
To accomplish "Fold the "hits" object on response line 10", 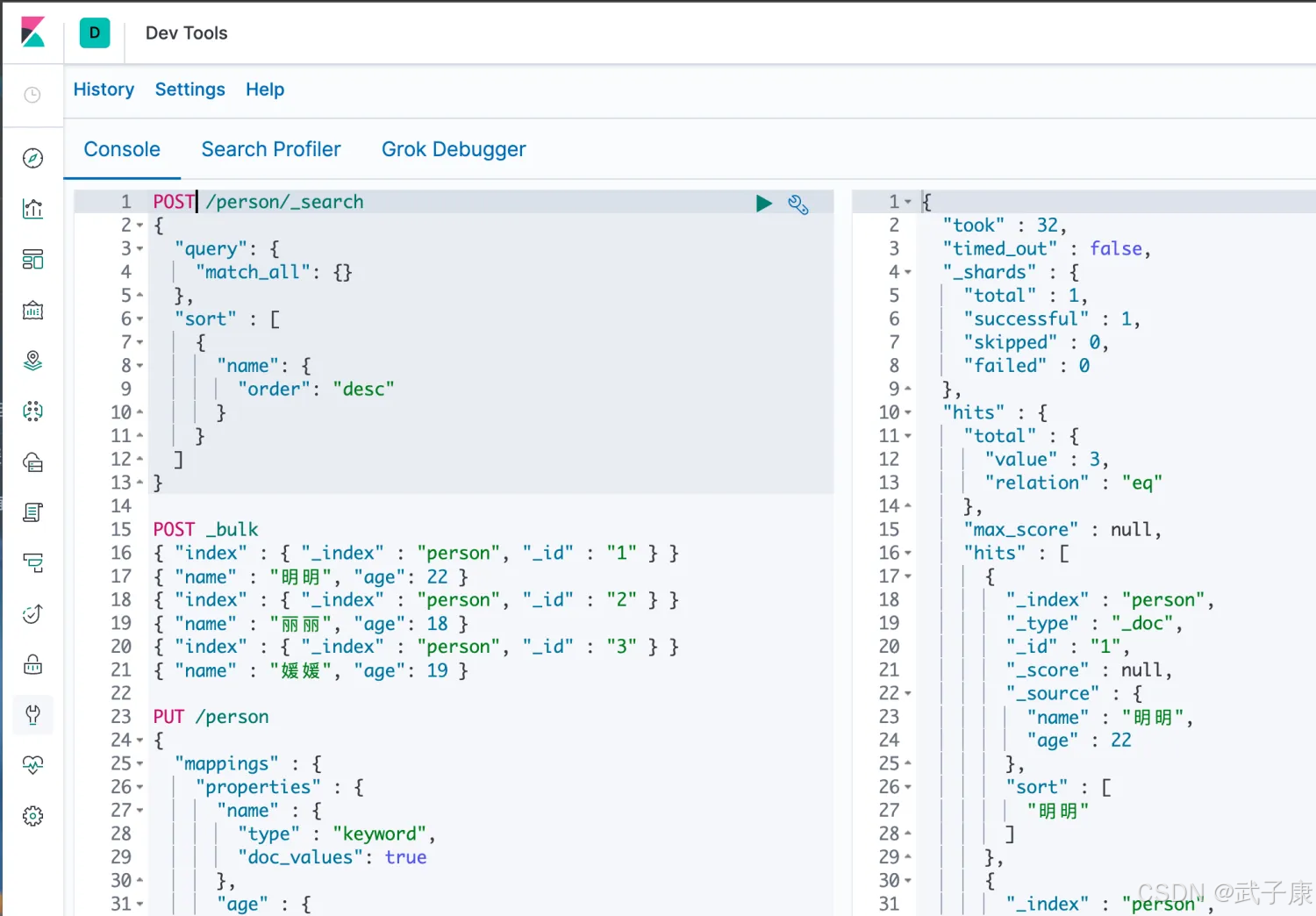I will (x=908, y=413).
